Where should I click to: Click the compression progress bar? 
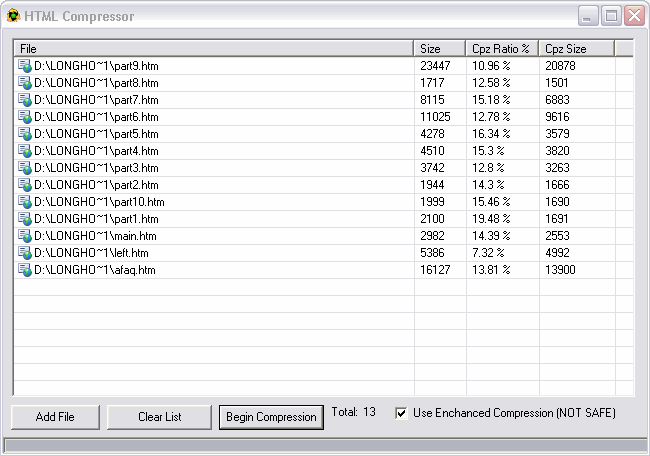tap(324, 445)
